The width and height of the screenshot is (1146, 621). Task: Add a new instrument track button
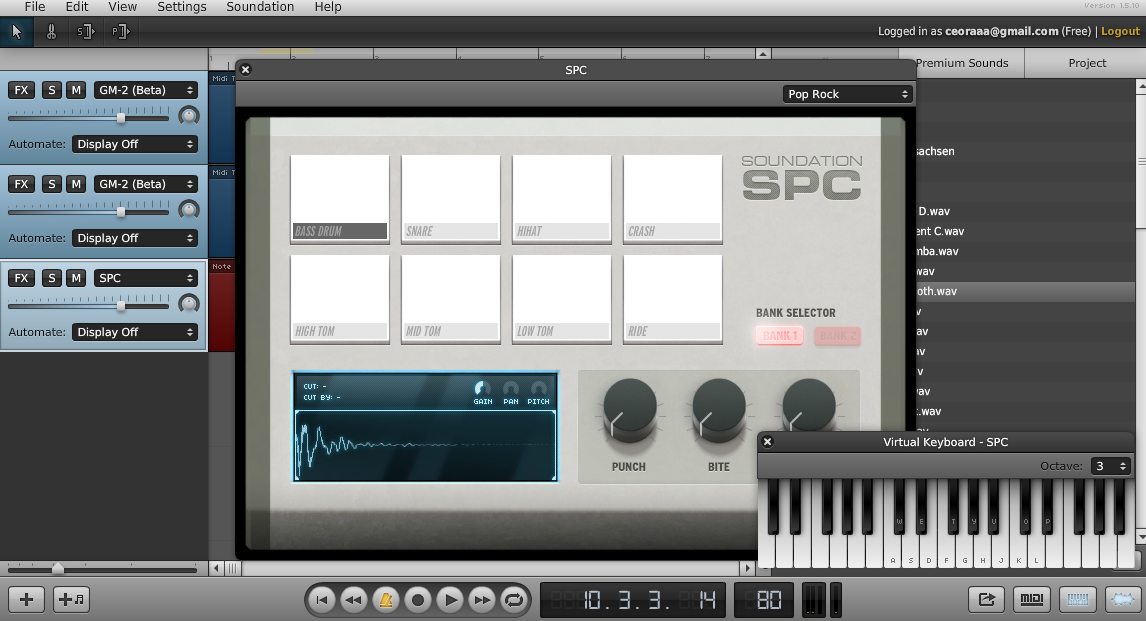pyautogui.click(x=72, y=600)
